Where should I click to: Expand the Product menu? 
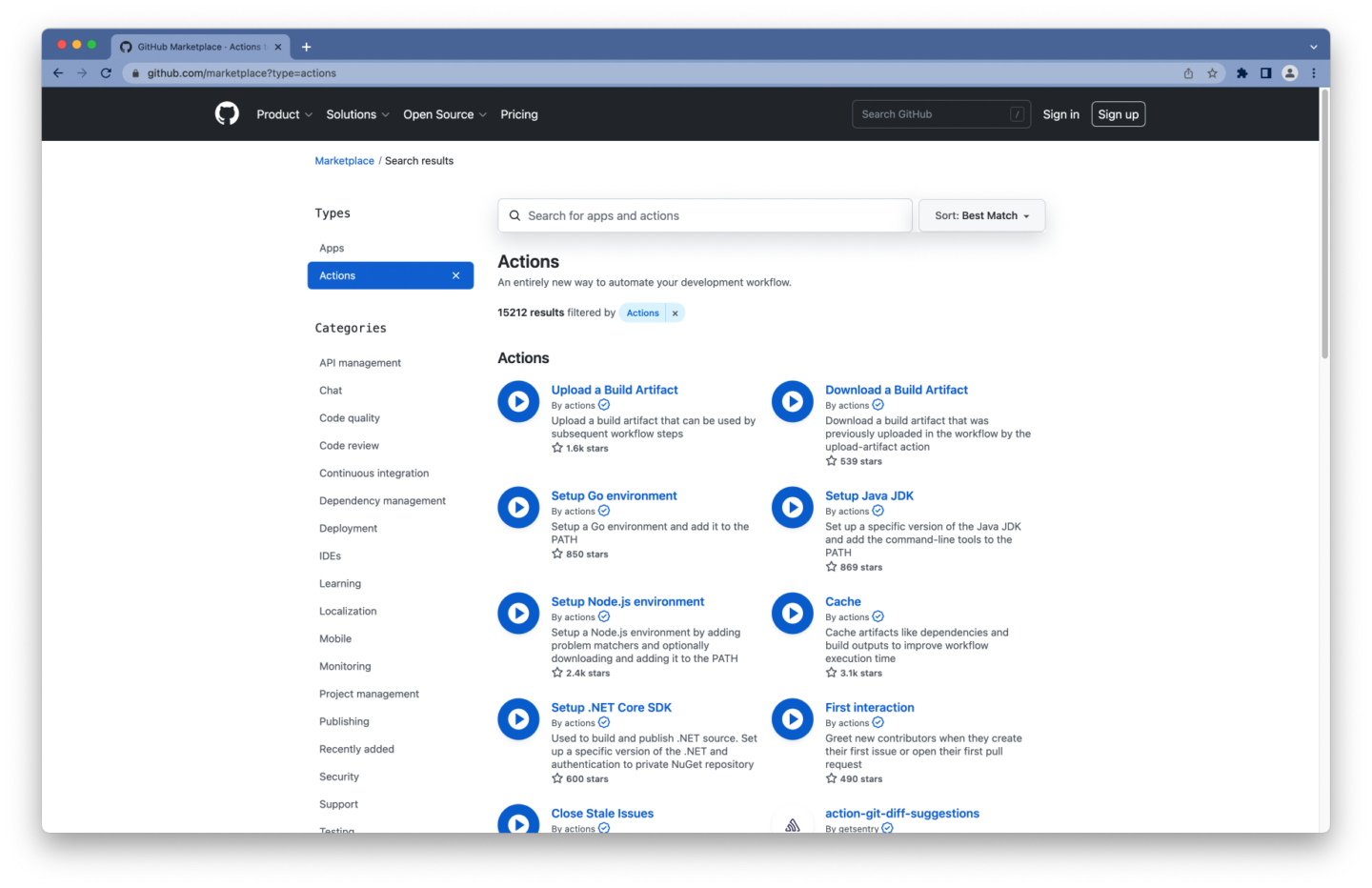pos(284,114)
